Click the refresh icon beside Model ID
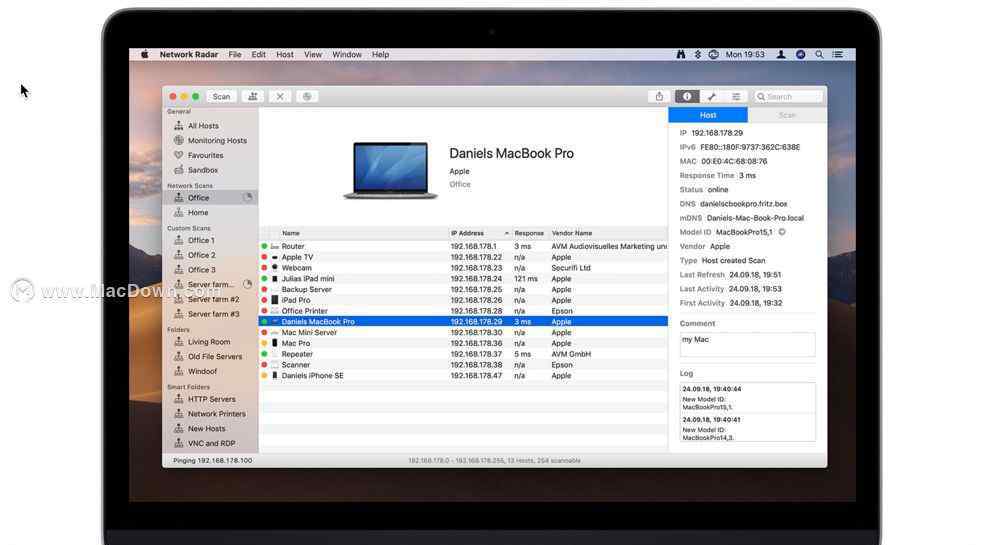The width and height of the screenshot is (986, 545). (x=782, y=232)
